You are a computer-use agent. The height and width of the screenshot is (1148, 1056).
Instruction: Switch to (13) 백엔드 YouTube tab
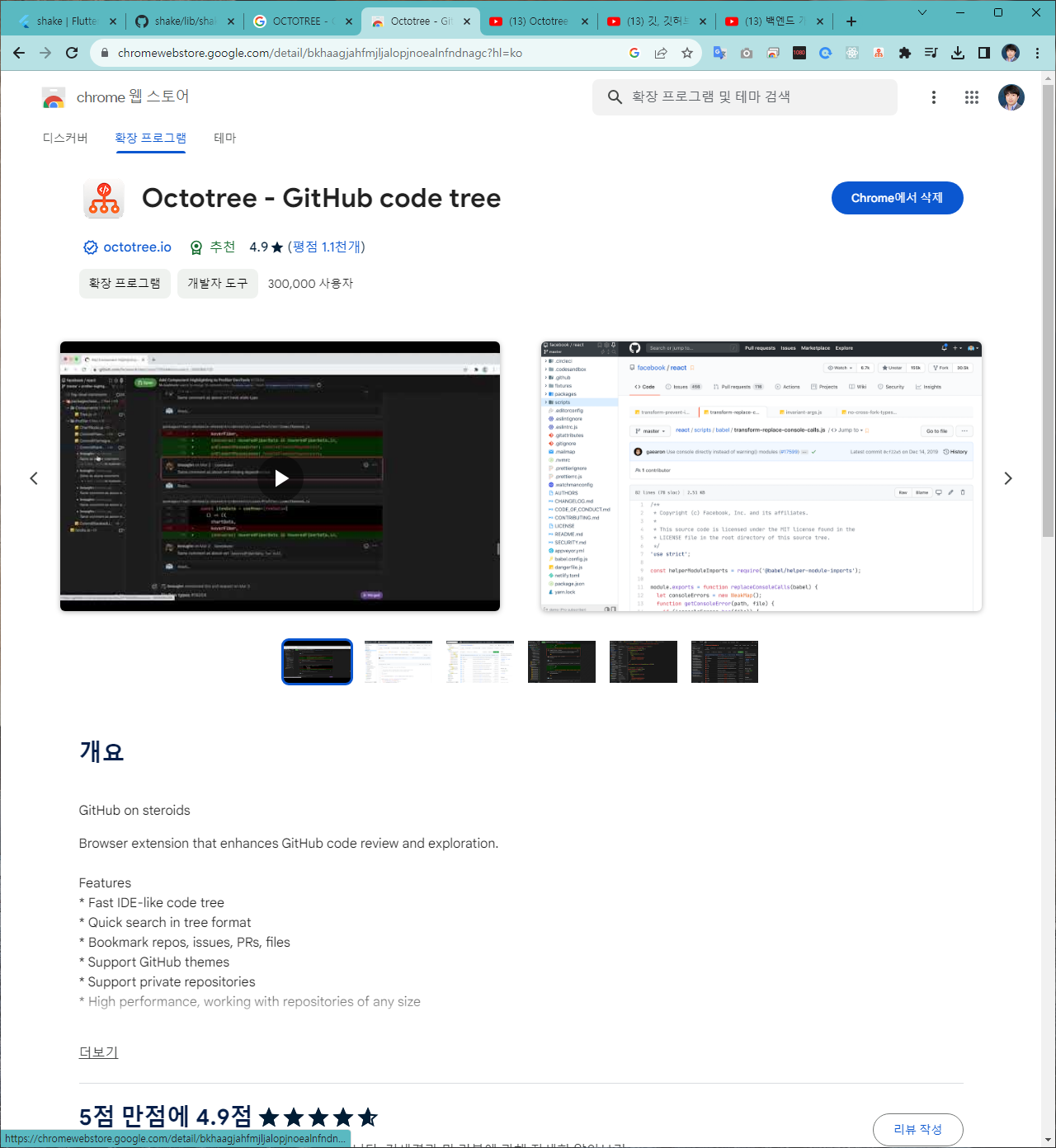pos(774,21)
